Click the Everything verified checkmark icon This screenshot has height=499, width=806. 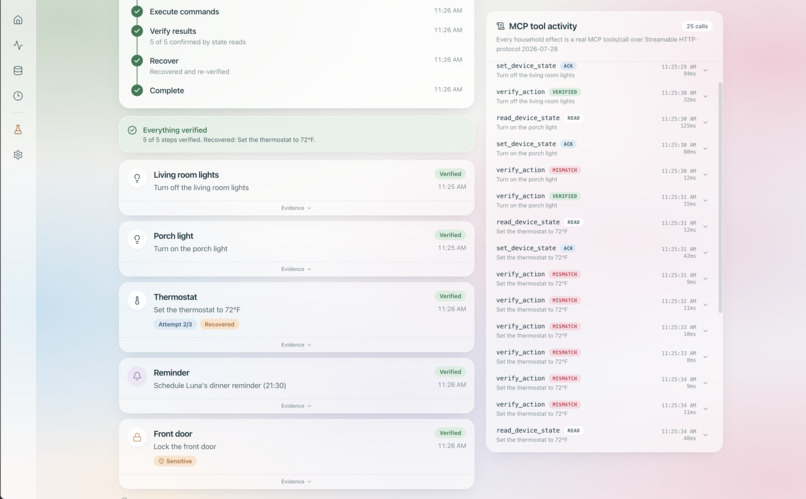(x=132, y=131)
